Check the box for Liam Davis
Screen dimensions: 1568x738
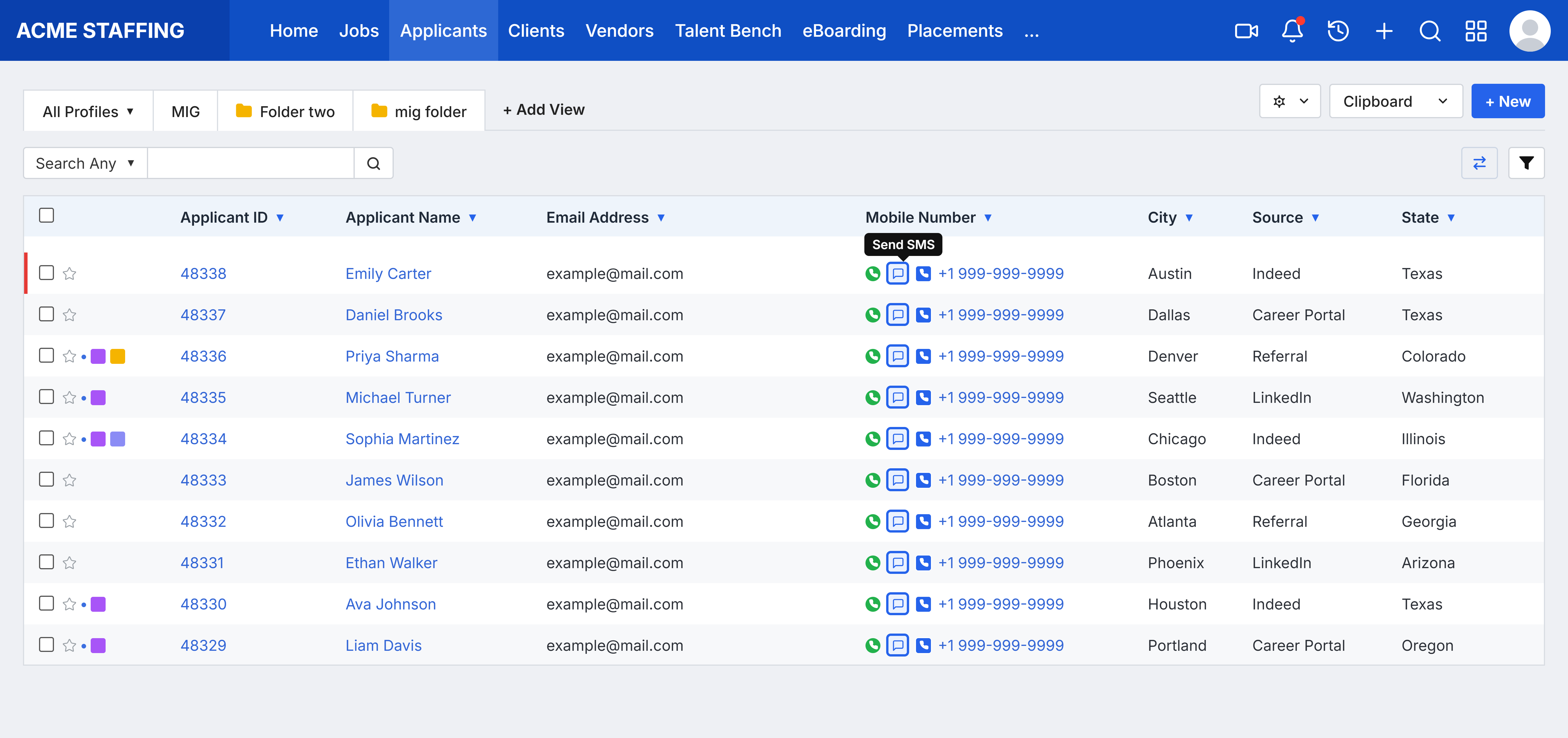click(46, 644)
